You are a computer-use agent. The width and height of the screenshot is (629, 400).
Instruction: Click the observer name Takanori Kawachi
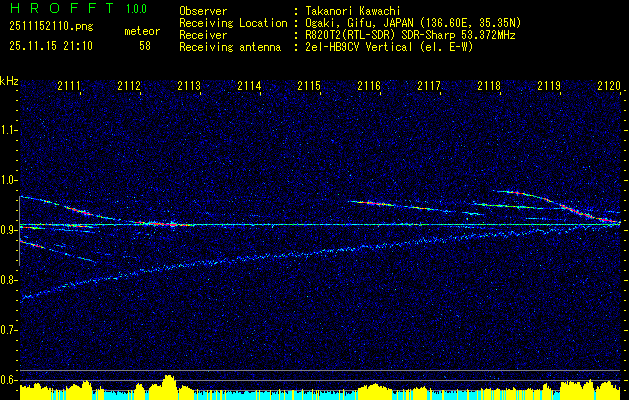click(x=353, y=12)
